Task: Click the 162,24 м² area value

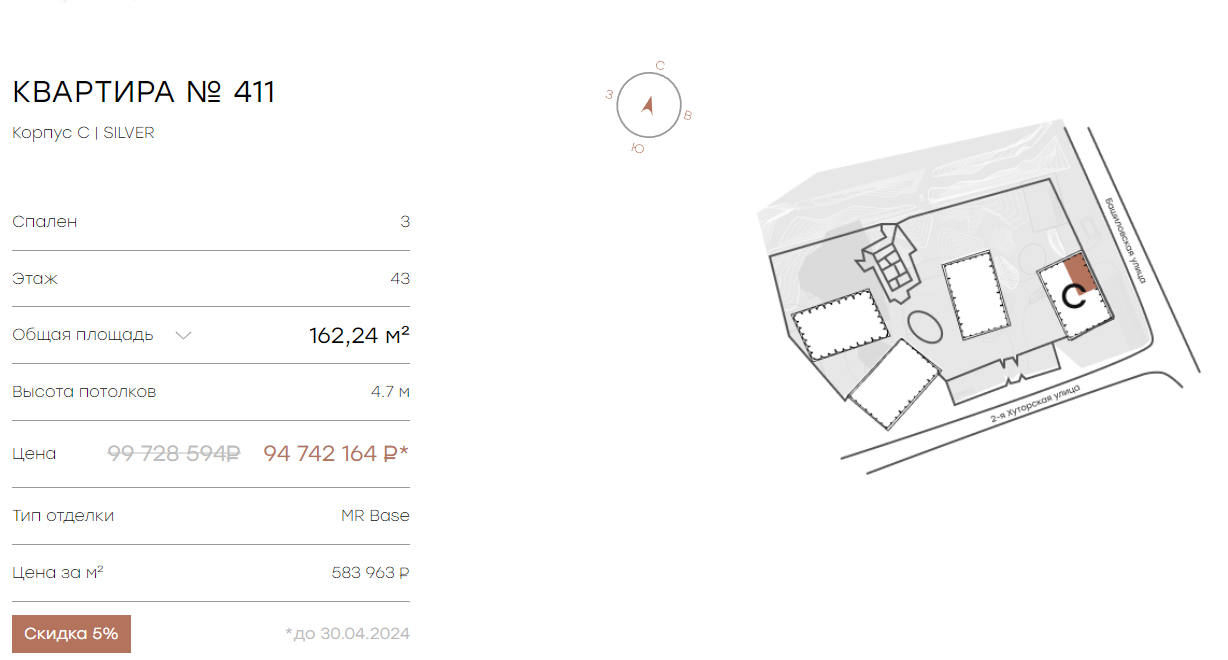Action: (360, 335)
